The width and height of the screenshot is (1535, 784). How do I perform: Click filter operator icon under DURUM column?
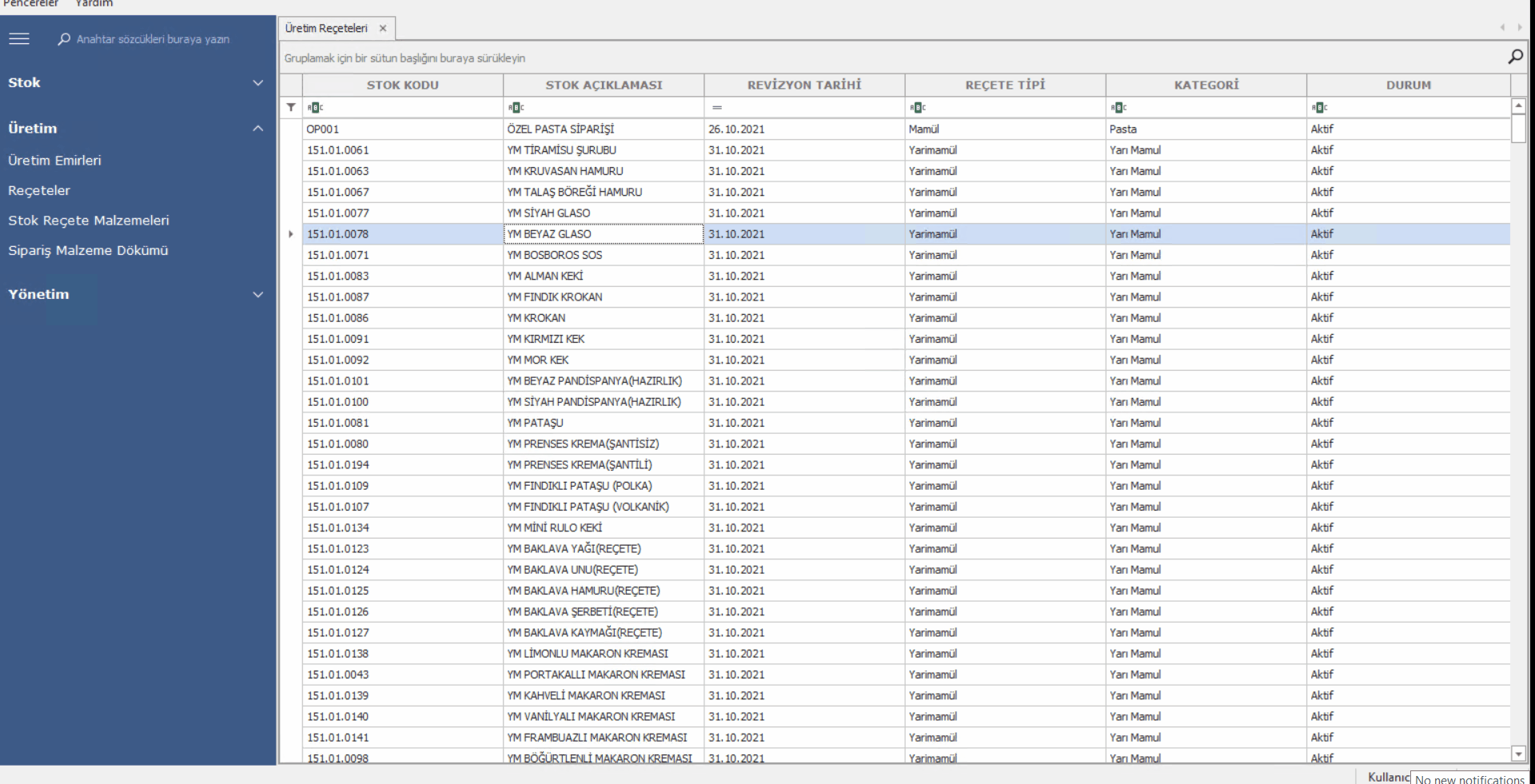click(1319, 107)
